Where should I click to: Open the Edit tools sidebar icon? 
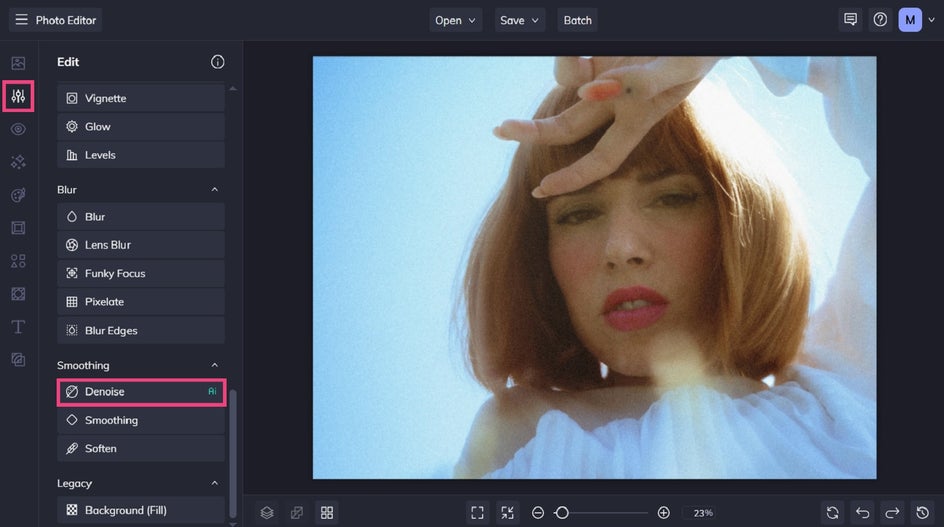click(x=18, y=97)
